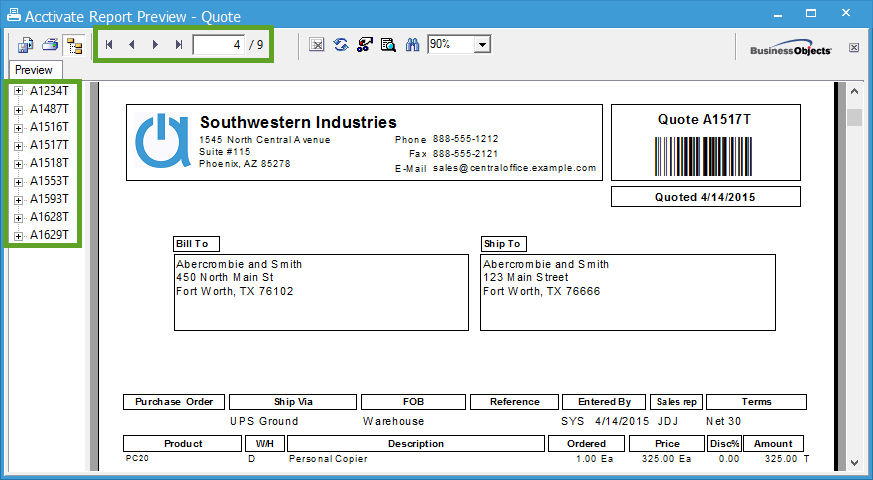This screenshot has width=873, height=480.
Task: Expand the A1629T tree node
Action: point(18,236)
